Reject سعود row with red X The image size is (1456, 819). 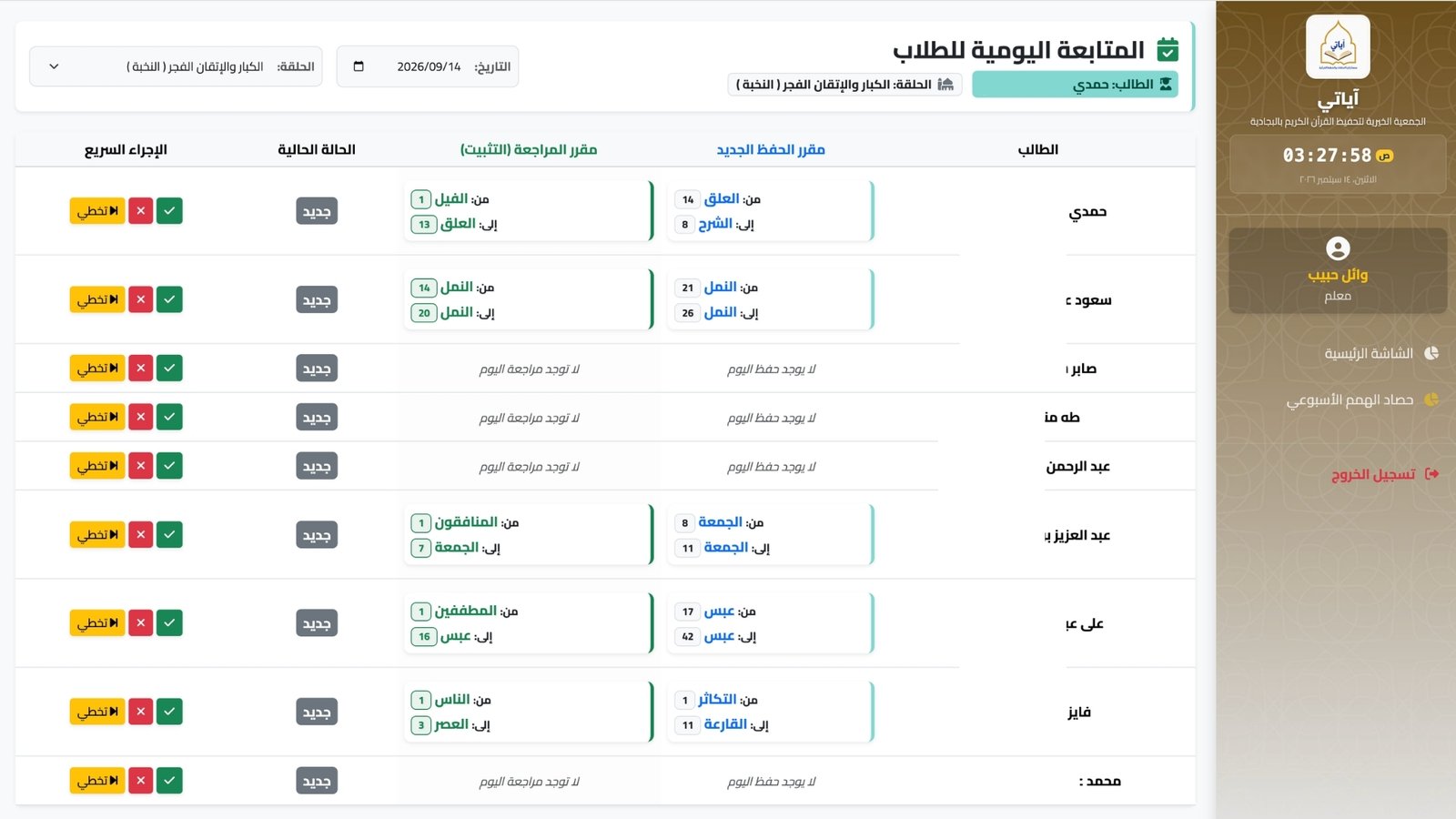140,299
